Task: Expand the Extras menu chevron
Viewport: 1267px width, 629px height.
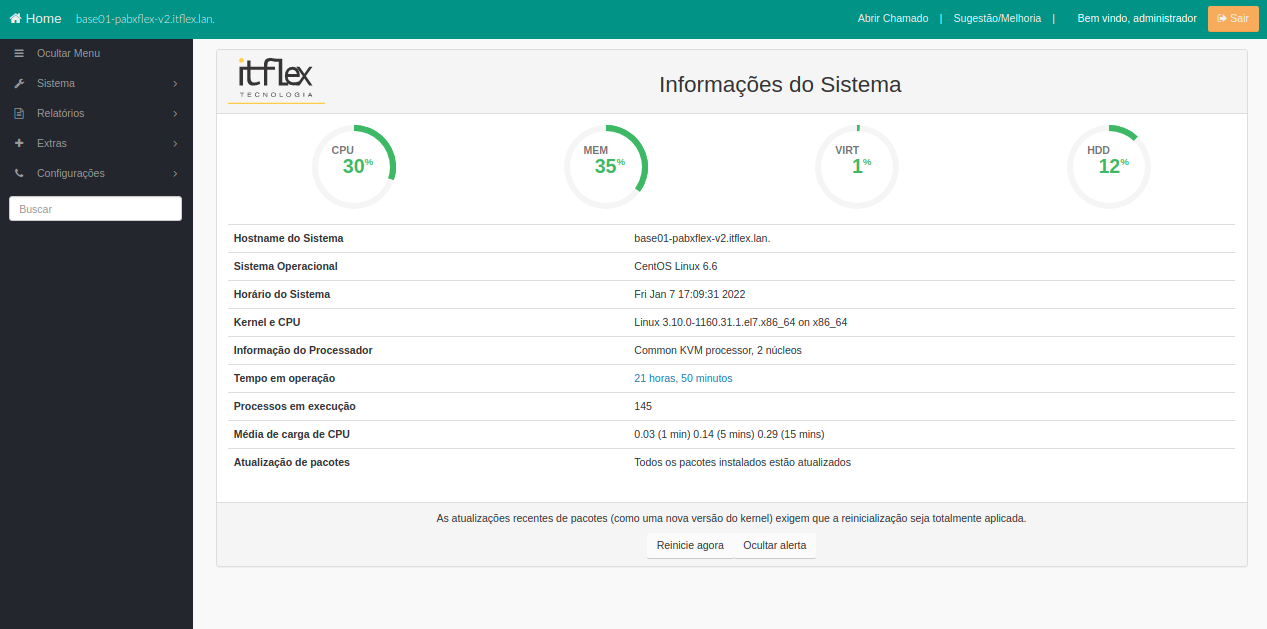Action: 175,144
